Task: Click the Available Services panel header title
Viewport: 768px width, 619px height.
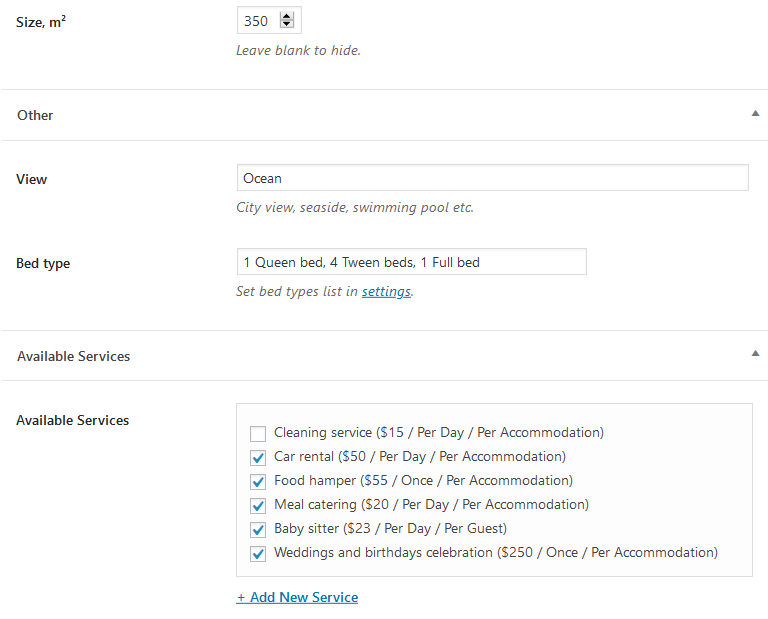Action: [x=73, y=356]
